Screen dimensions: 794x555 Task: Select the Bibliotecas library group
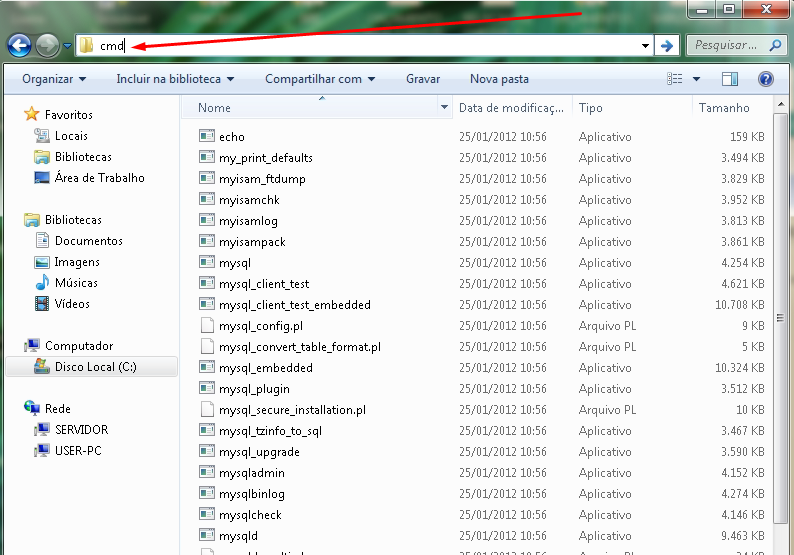tap(73, 220)
